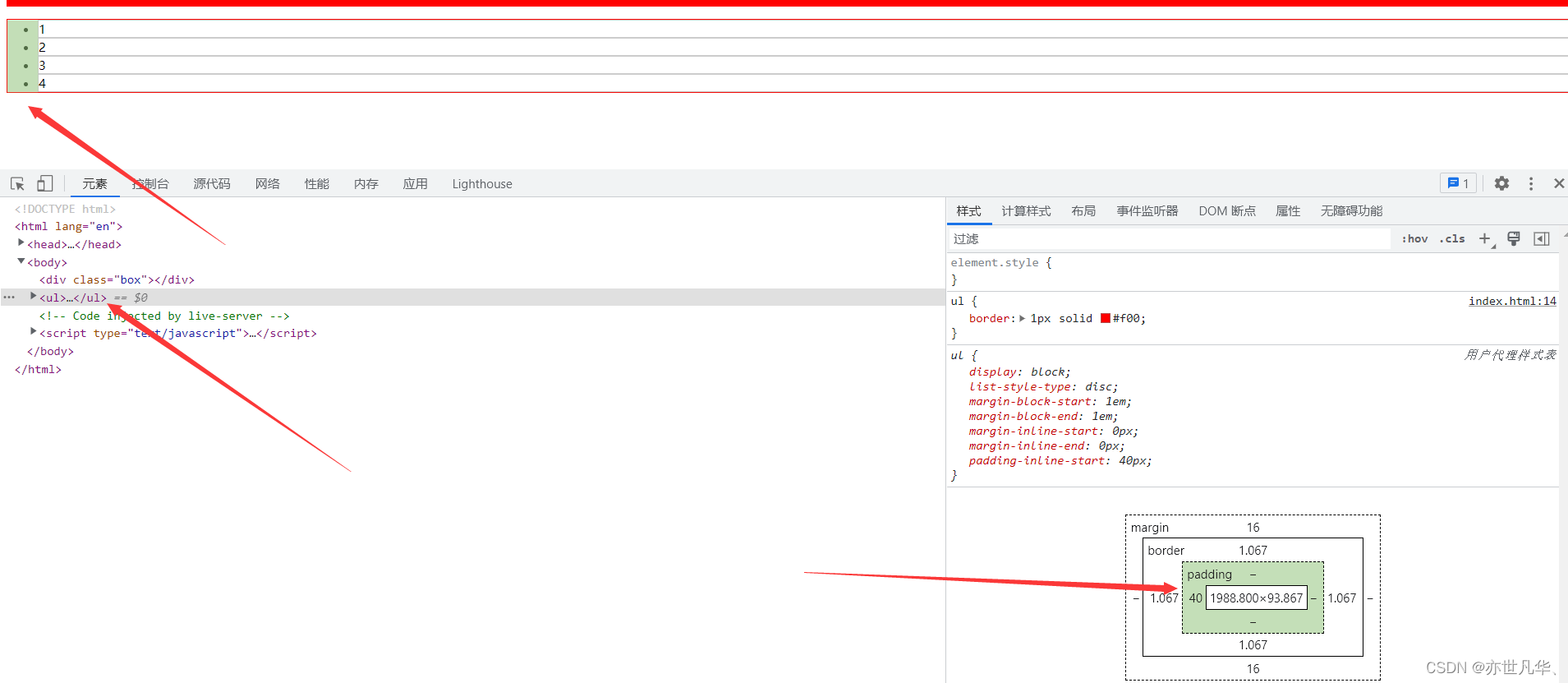The width and height of the screenshot is (1568, 683).
Task: Select the 布局 subtab
Action: (x=1083, y=211)
